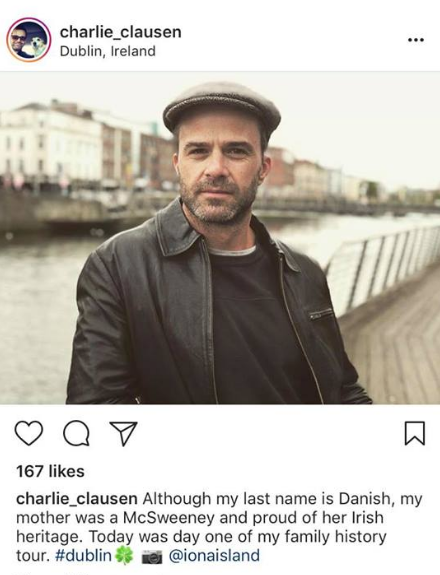
Task: Tap the camera emoji in caption
Action: coord(152,557)
